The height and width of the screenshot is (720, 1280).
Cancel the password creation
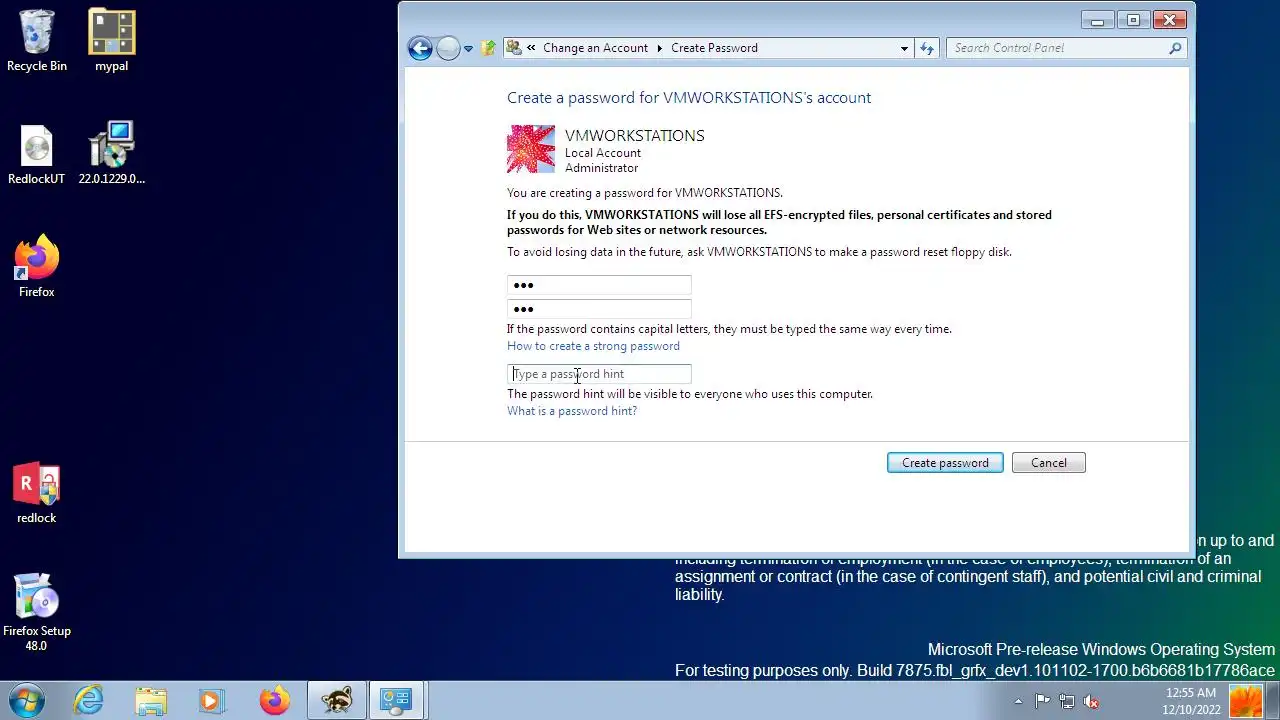pyautogui.click(x=1049, y=463)
